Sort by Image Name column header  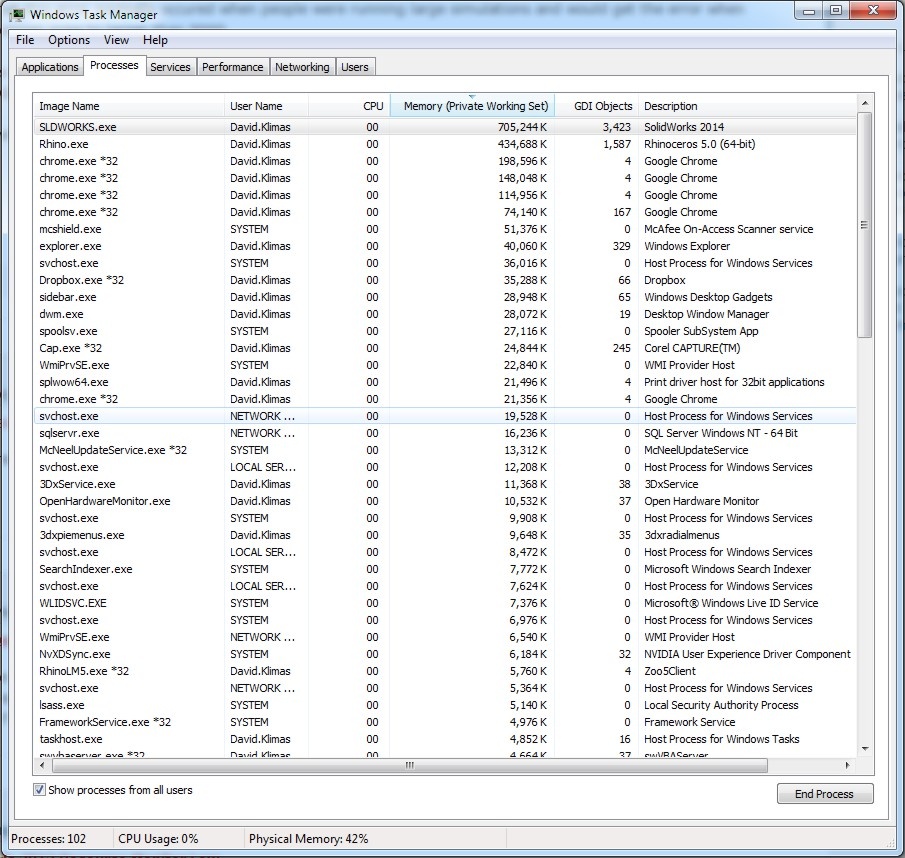point(129,106)
